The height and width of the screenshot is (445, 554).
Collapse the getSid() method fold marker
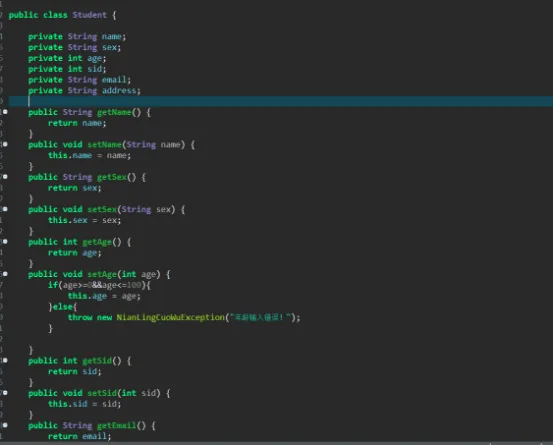[5, 361]
